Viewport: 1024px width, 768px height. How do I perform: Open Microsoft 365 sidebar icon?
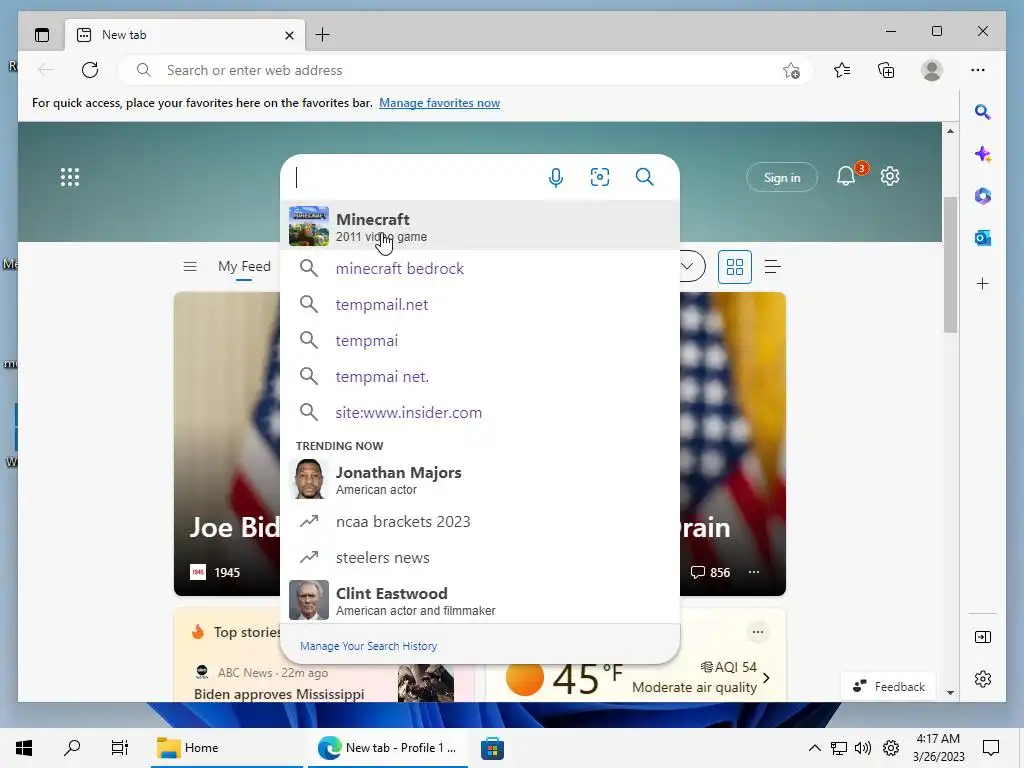point(982,196)
